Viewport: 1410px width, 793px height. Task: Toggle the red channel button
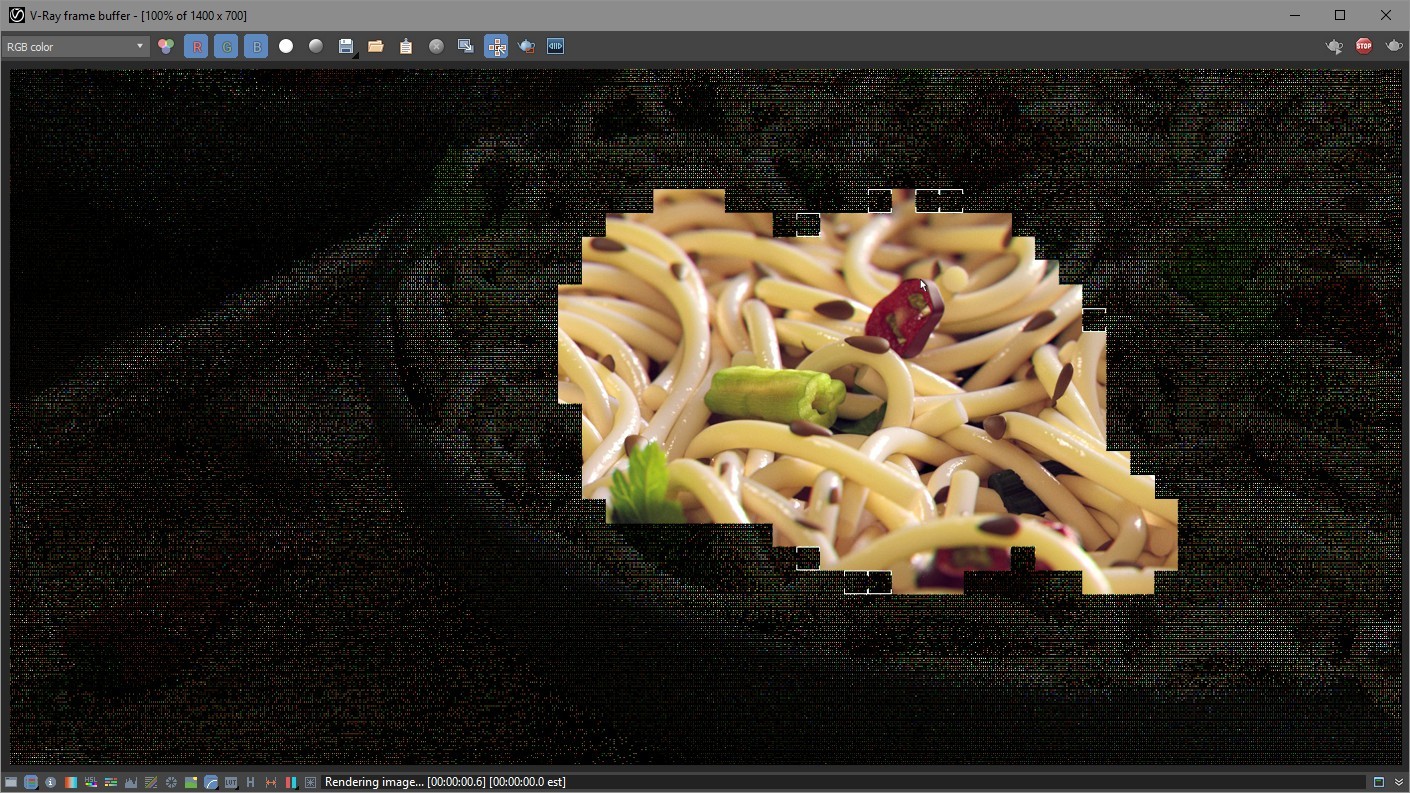(196, 47)
